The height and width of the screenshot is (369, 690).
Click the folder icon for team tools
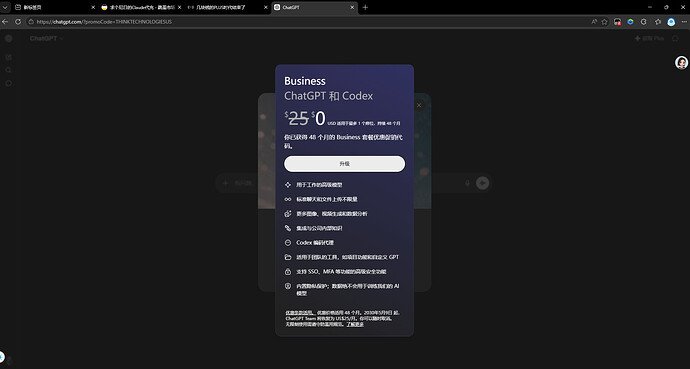(x=288, y=257)
